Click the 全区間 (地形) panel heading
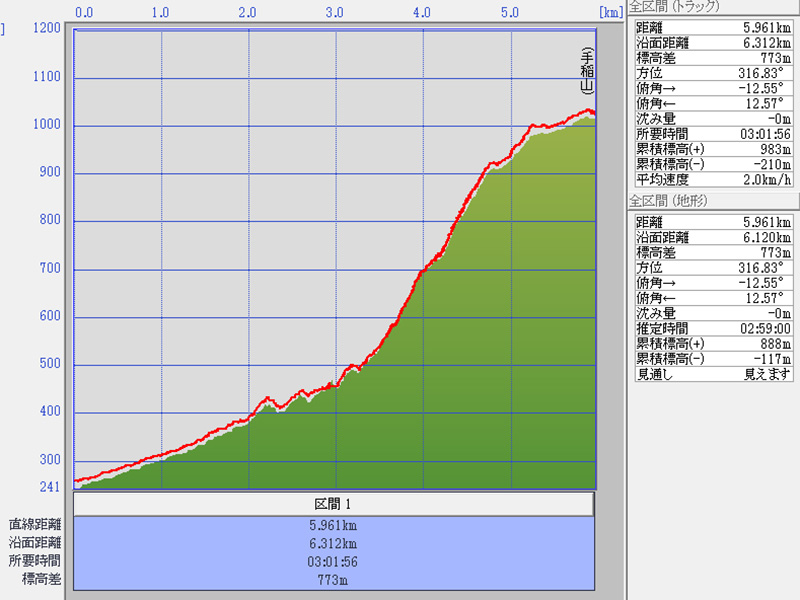The width and height of the screenshot is (800, 600). pos(681,200)
